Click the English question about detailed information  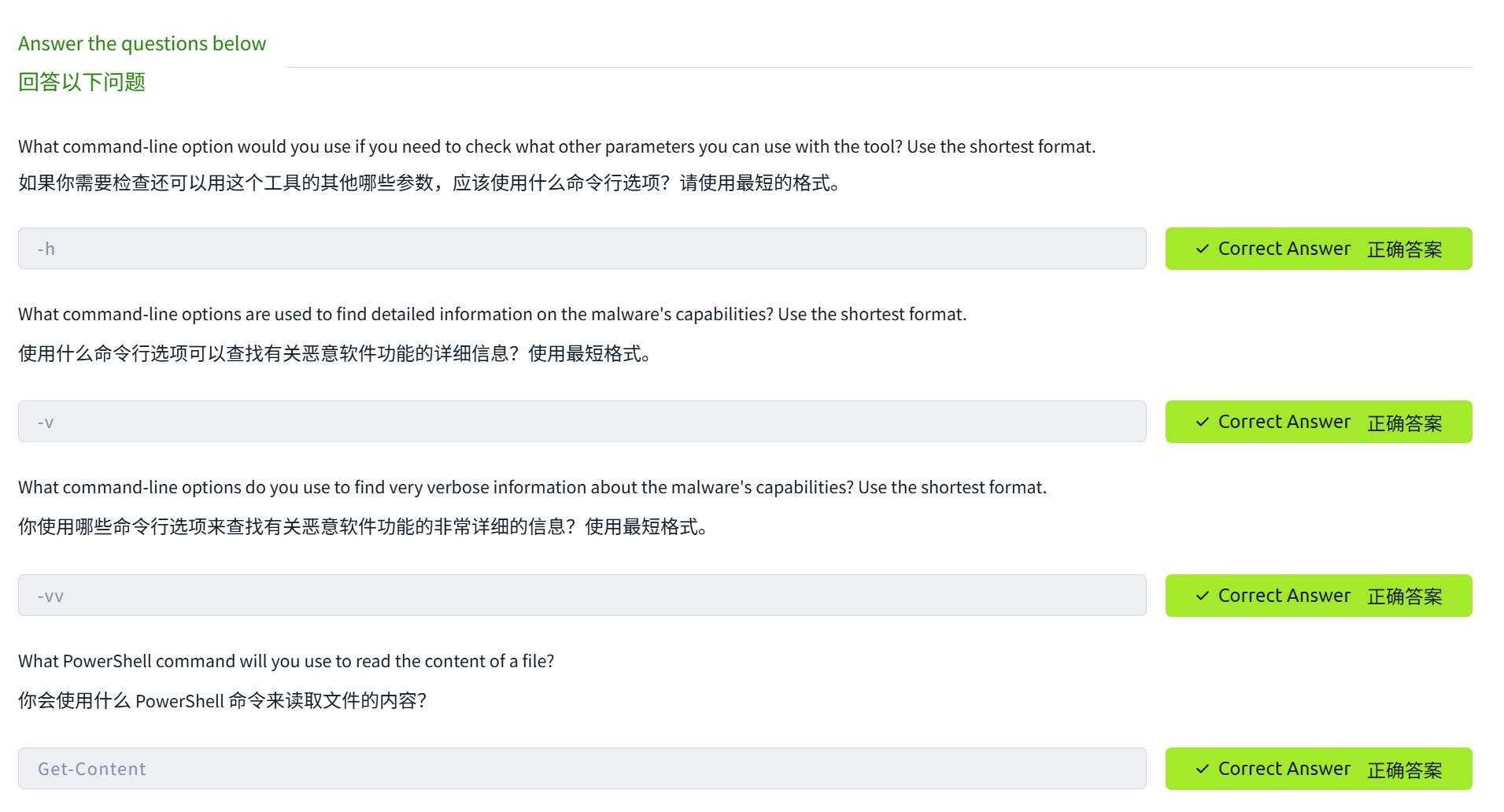coord(492,315)
